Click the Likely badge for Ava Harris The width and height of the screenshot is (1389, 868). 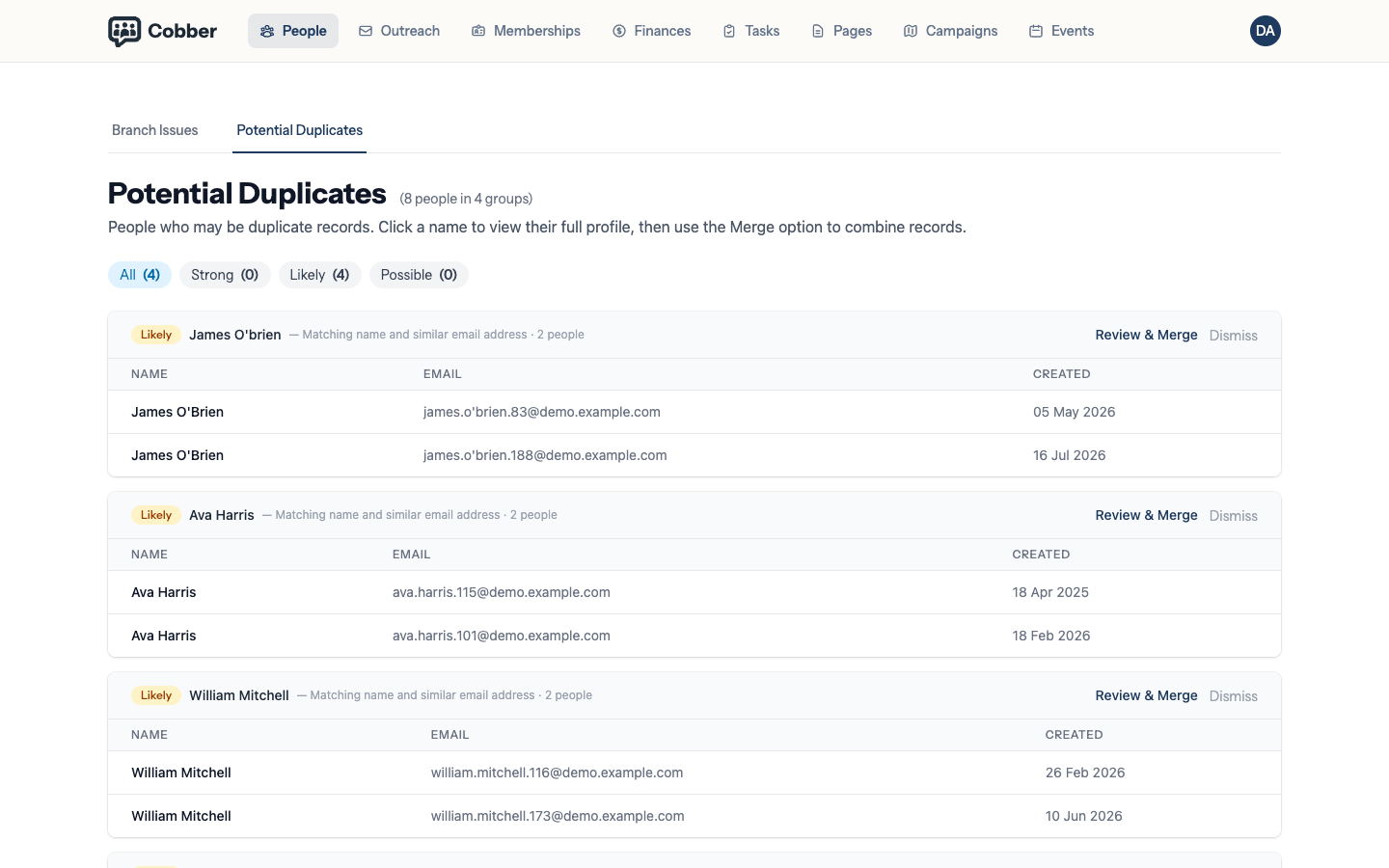point(156,515)
